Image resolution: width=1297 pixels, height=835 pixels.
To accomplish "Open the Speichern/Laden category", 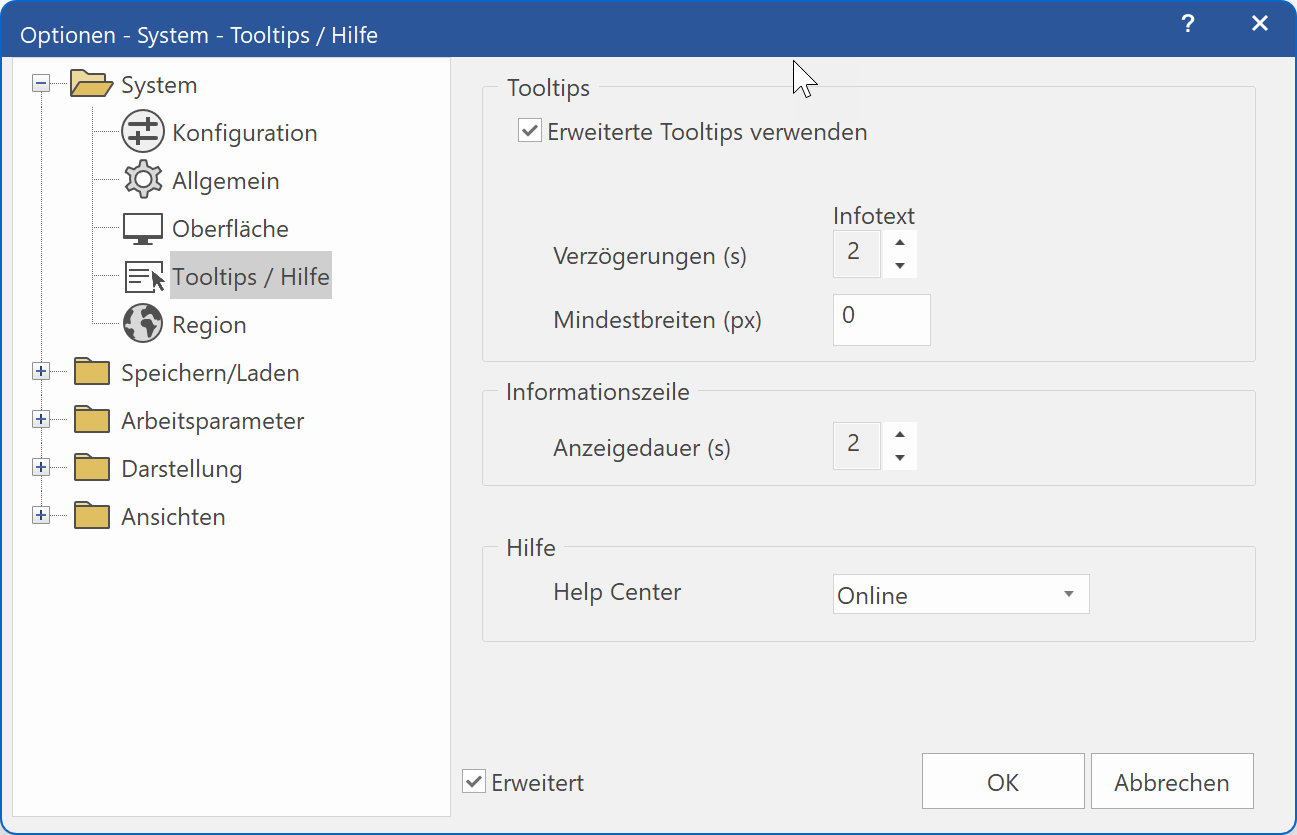I will click(x=209, y=371).
